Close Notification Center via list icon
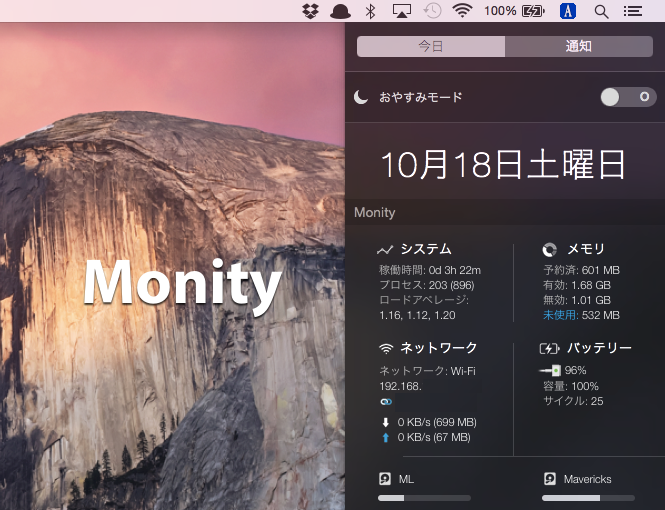 click(632, 11)
